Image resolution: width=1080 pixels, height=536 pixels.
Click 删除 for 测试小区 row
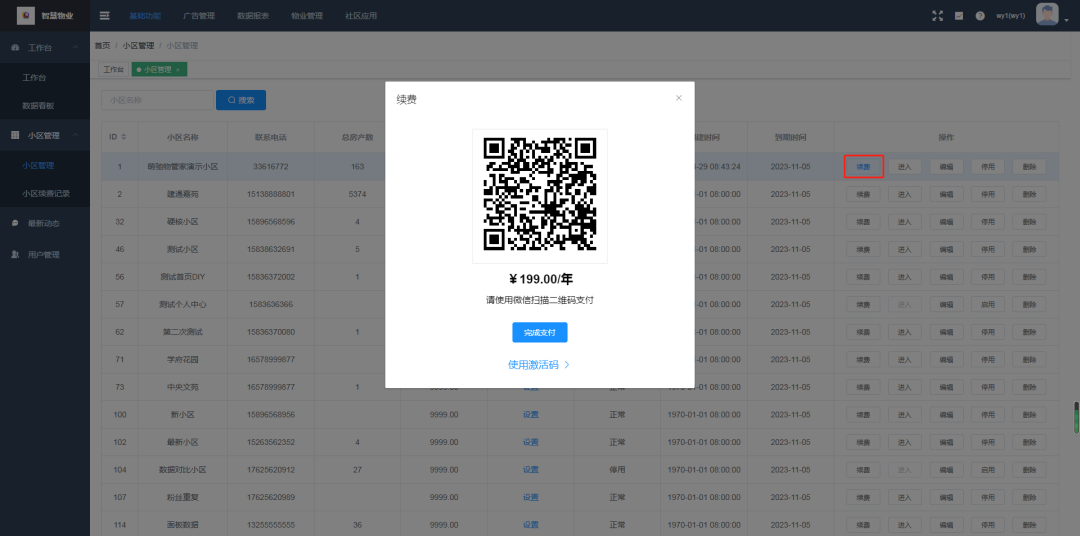click(x=1029, y=249)
